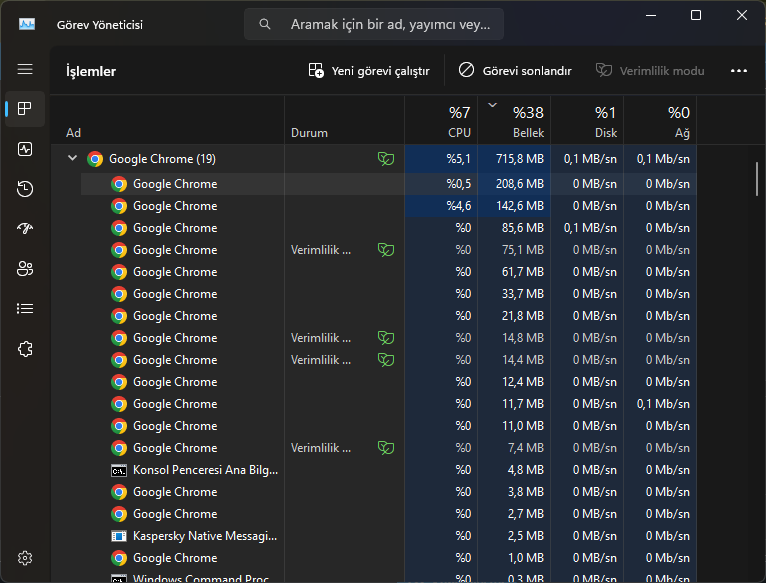The width and height of the screenshot is (766, 583).
Task: Sort by the Ağ column header
Action: [660, 120]
